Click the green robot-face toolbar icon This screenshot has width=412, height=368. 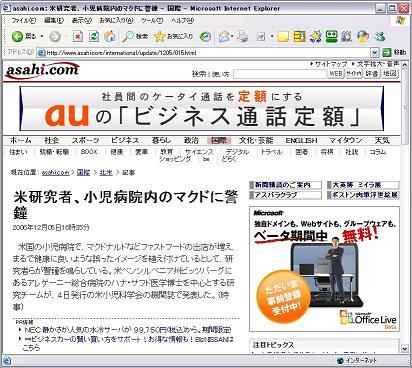tap(331, 36)
